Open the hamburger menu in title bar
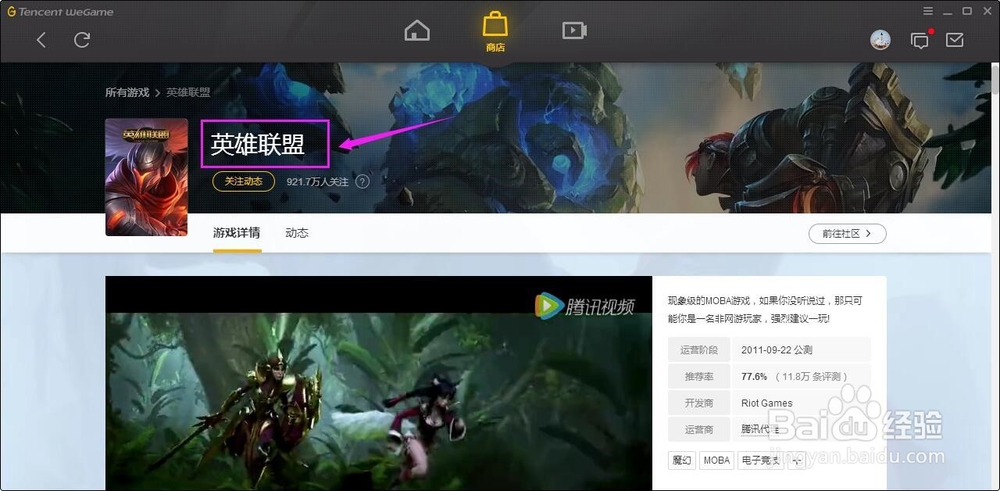1000x491 pixels. point(929,11)
